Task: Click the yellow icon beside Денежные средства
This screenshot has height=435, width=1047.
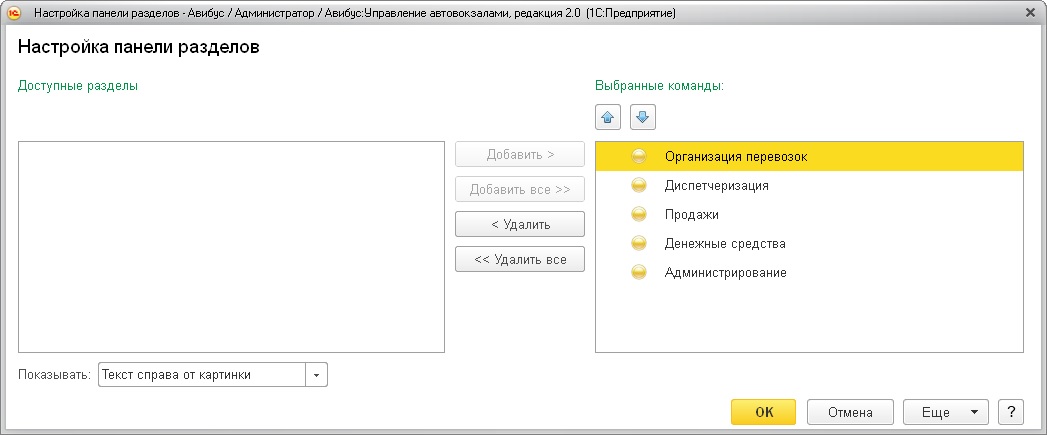Action: (639, 243)
